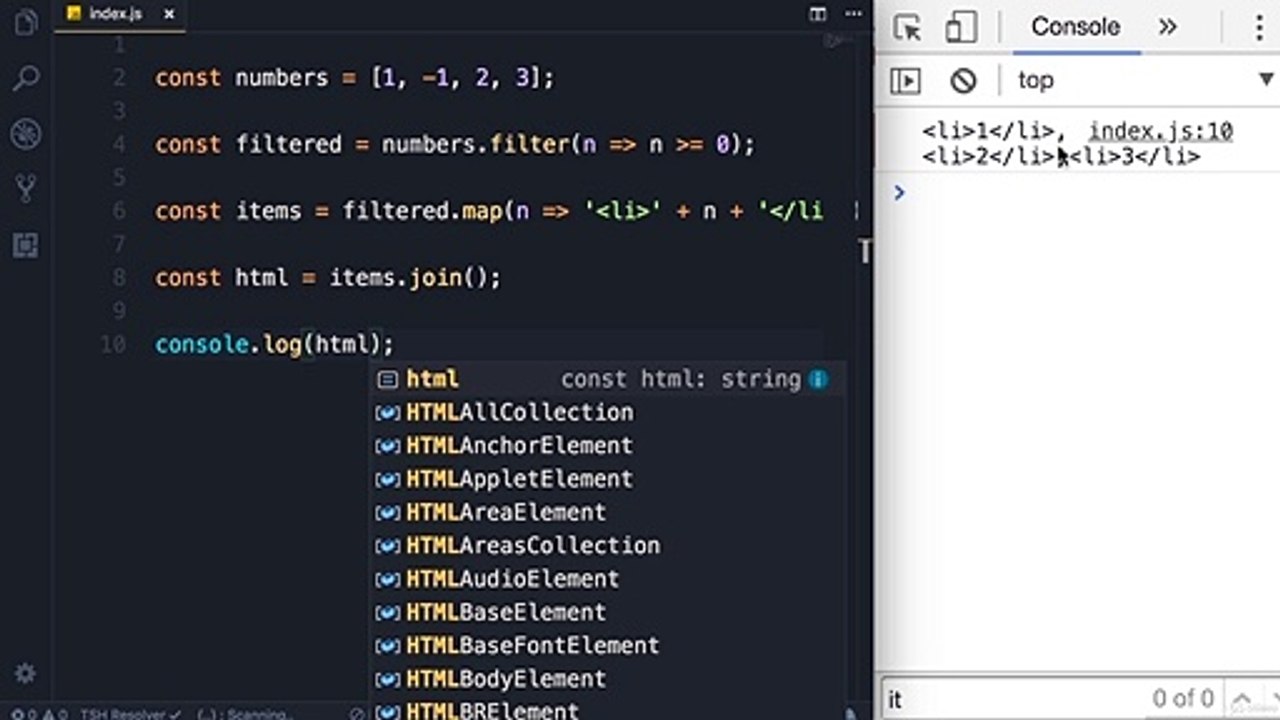
Task: Open the Manage gear in VS Code
Action: point(26,673)
